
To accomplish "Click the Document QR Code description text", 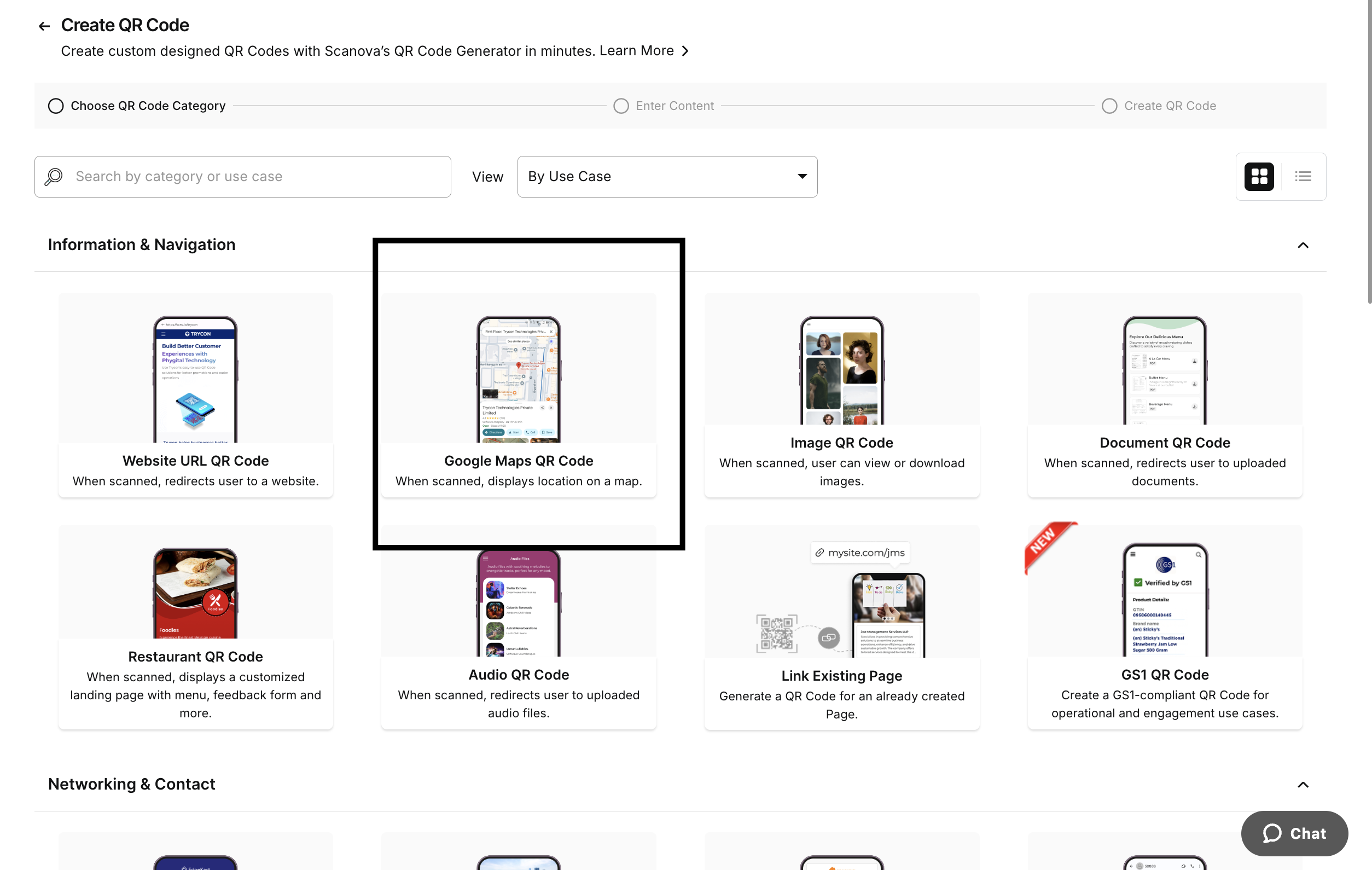I will pos(1165,472).
